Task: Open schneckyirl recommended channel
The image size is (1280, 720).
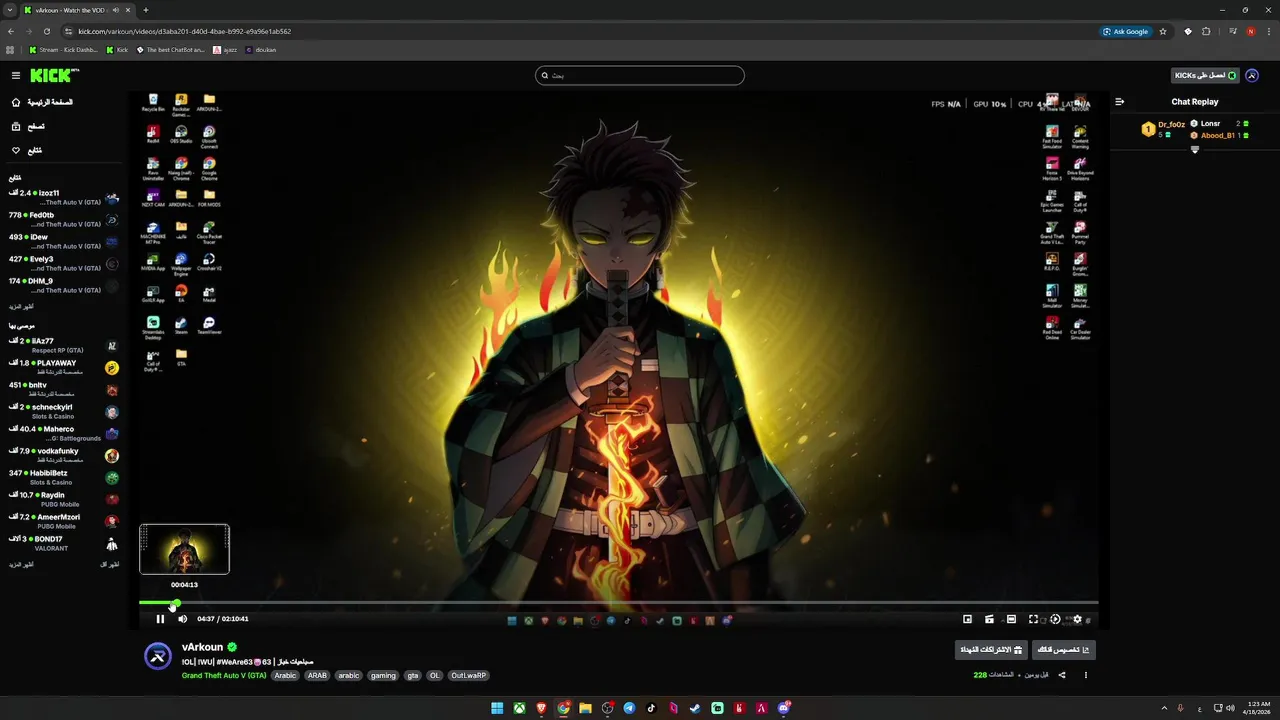Action: click(x=64, y=411)
